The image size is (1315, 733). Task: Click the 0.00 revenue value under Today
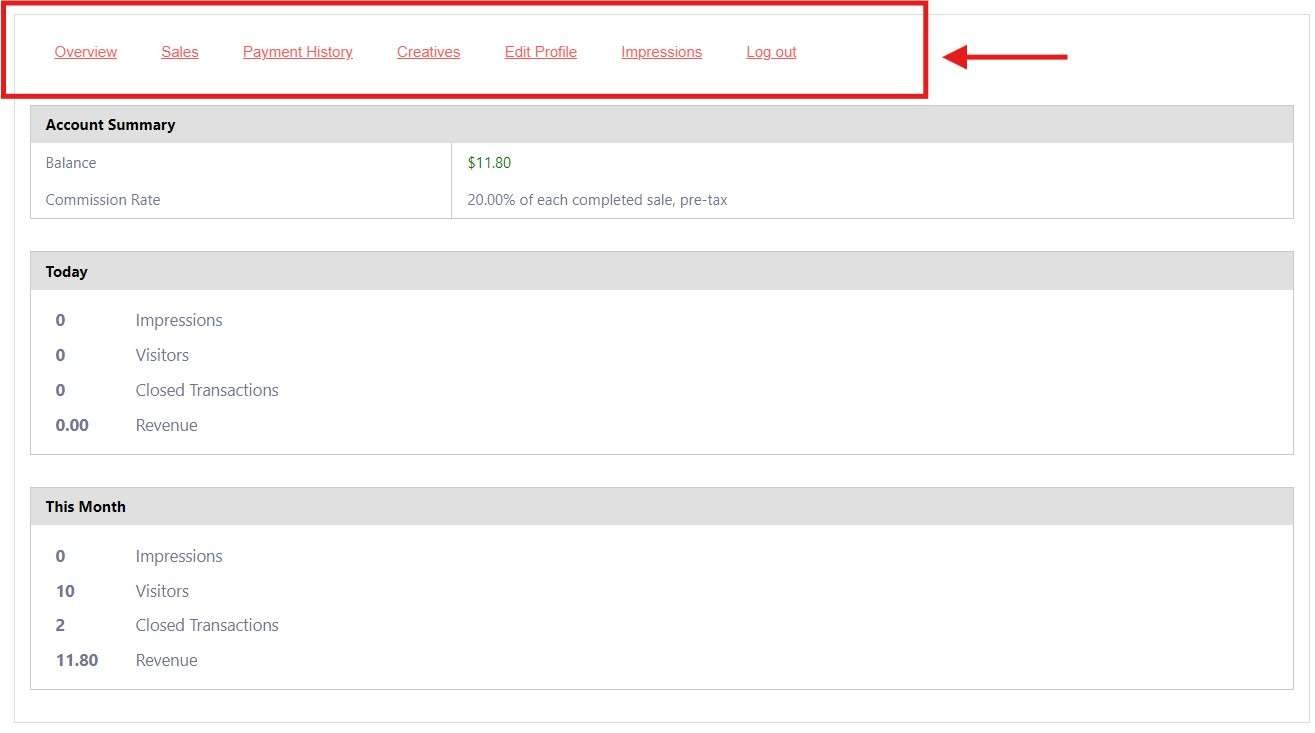(72, 425)
